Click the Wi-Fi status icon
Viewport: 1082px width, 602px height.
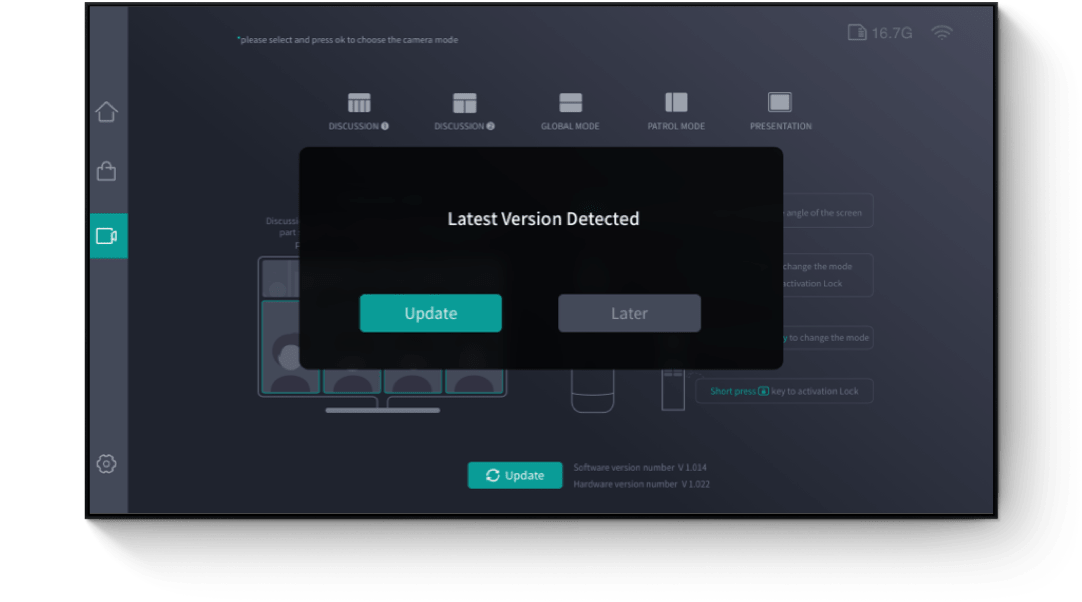click(x=941, y=33)
